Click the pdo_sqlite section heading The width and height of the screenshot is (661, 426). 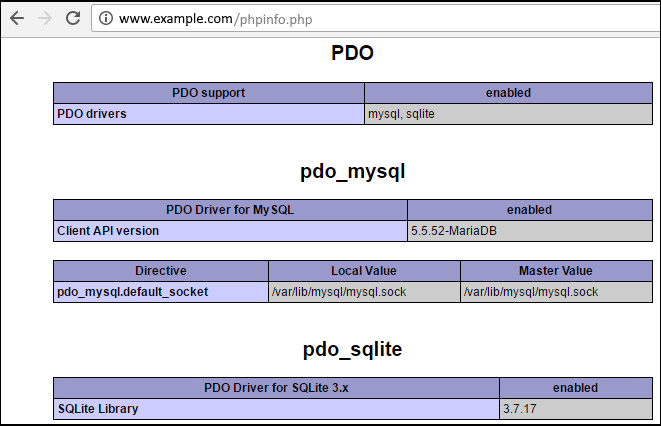point(352,349)
